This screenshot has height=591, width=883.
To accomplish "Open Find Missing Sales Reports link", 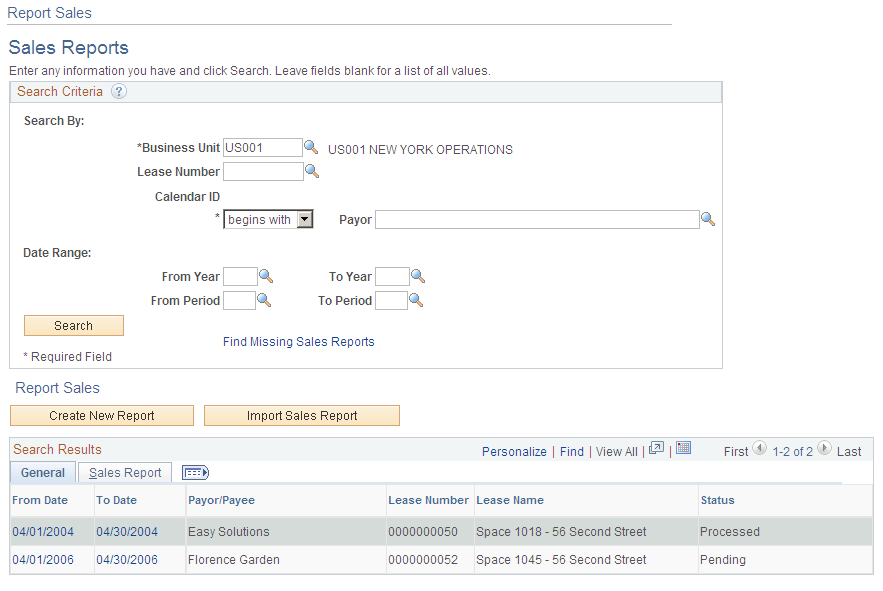I will click(298, 341).
